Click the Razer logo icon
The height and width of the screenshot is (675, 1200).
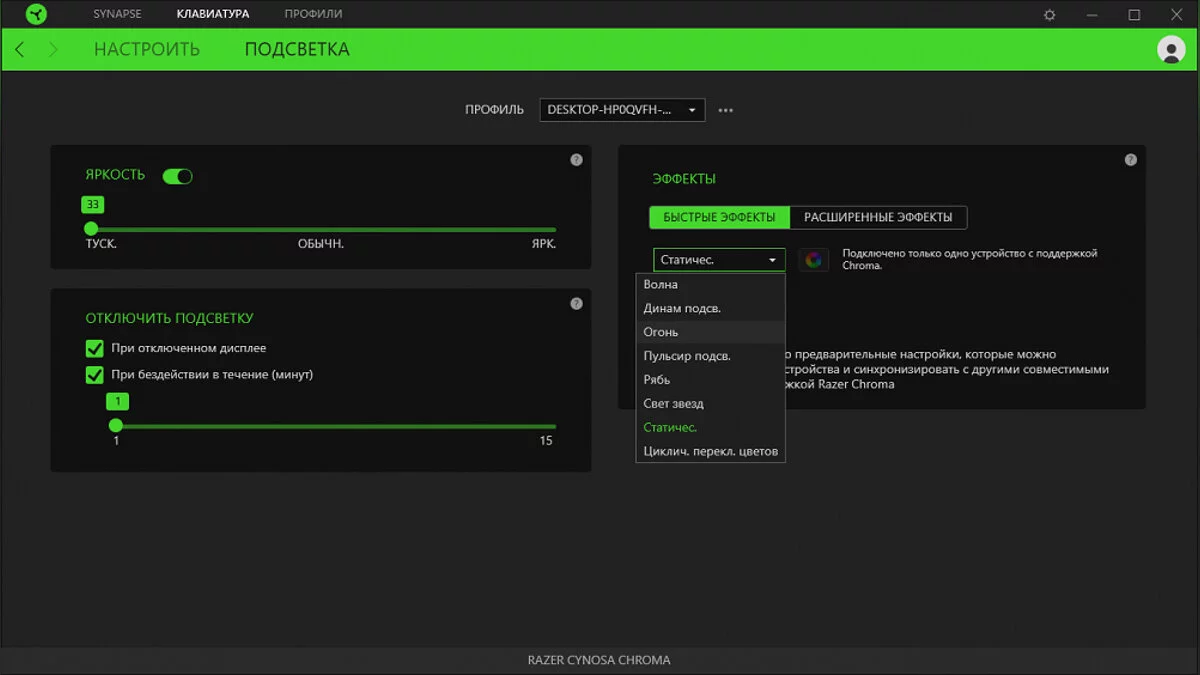click(x=35, y=14)
